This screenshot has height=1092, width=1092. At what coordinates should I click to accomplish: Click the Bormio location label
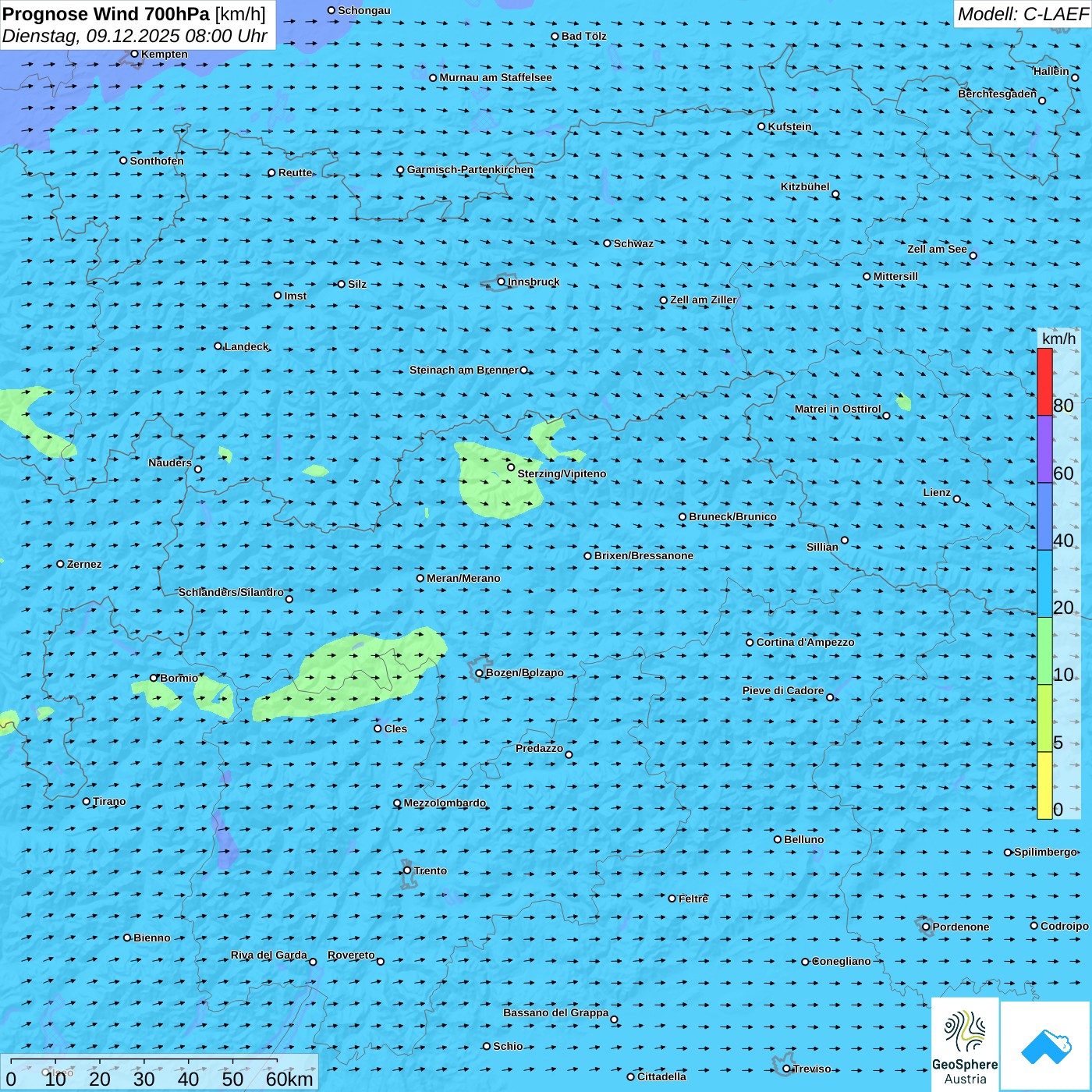click(179, 678)
